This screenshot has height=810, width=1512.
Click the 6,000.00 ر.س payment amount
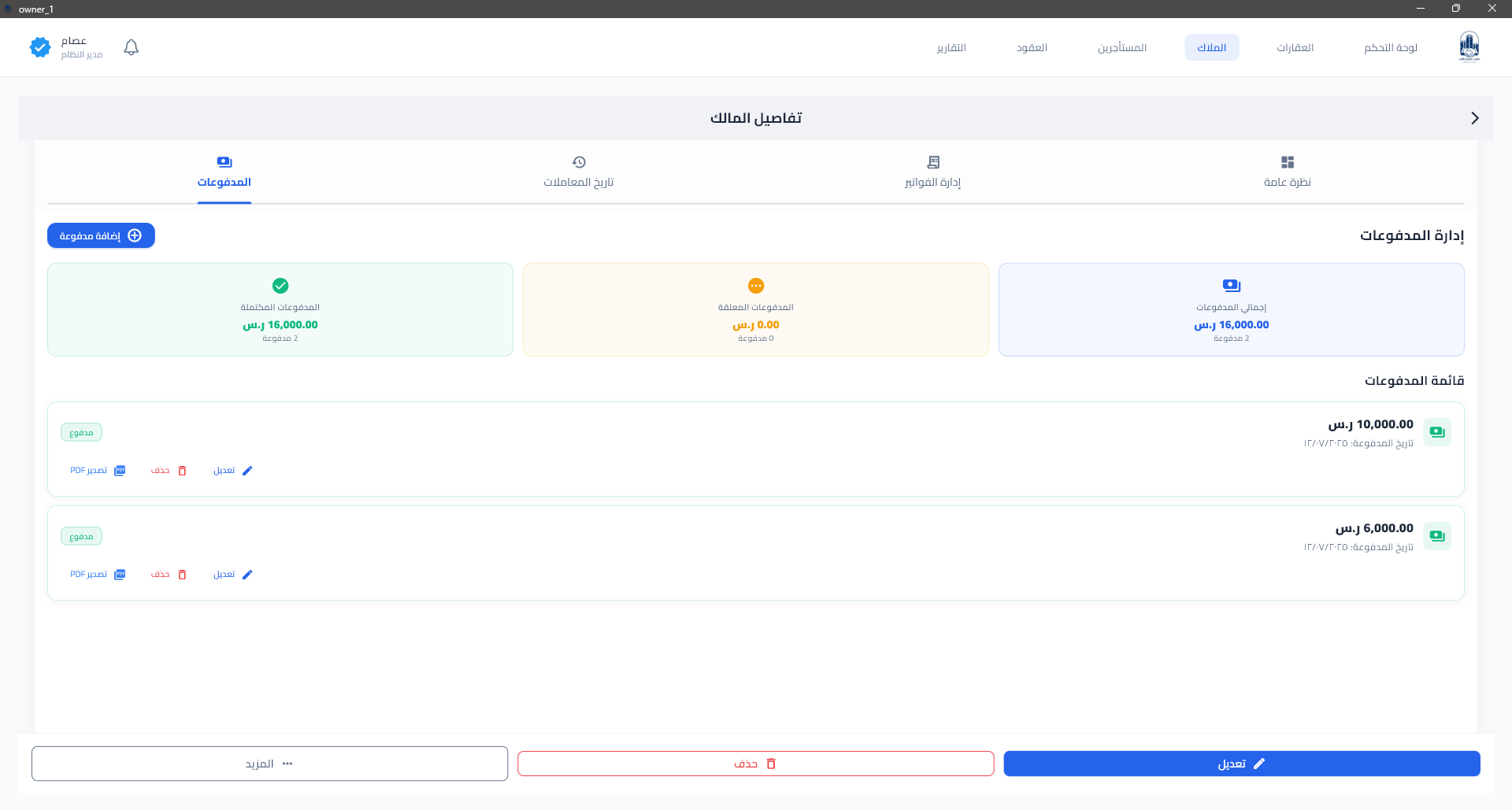coord(1375,528)
